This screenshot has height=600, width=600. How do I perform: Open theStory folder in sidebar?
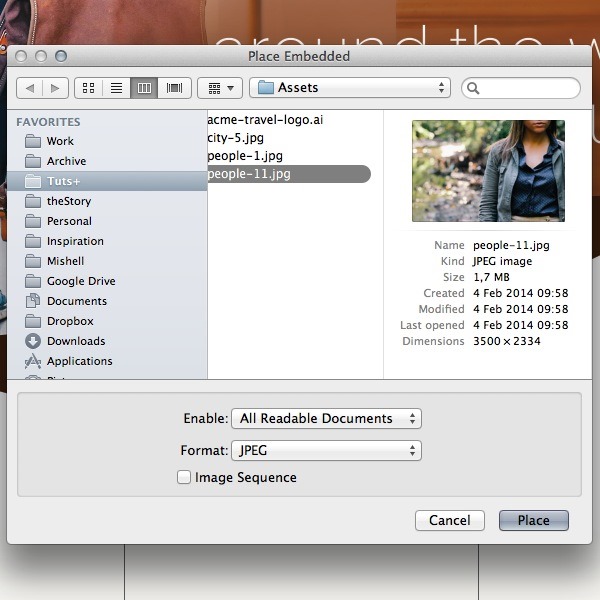click(x=107, y=201)
